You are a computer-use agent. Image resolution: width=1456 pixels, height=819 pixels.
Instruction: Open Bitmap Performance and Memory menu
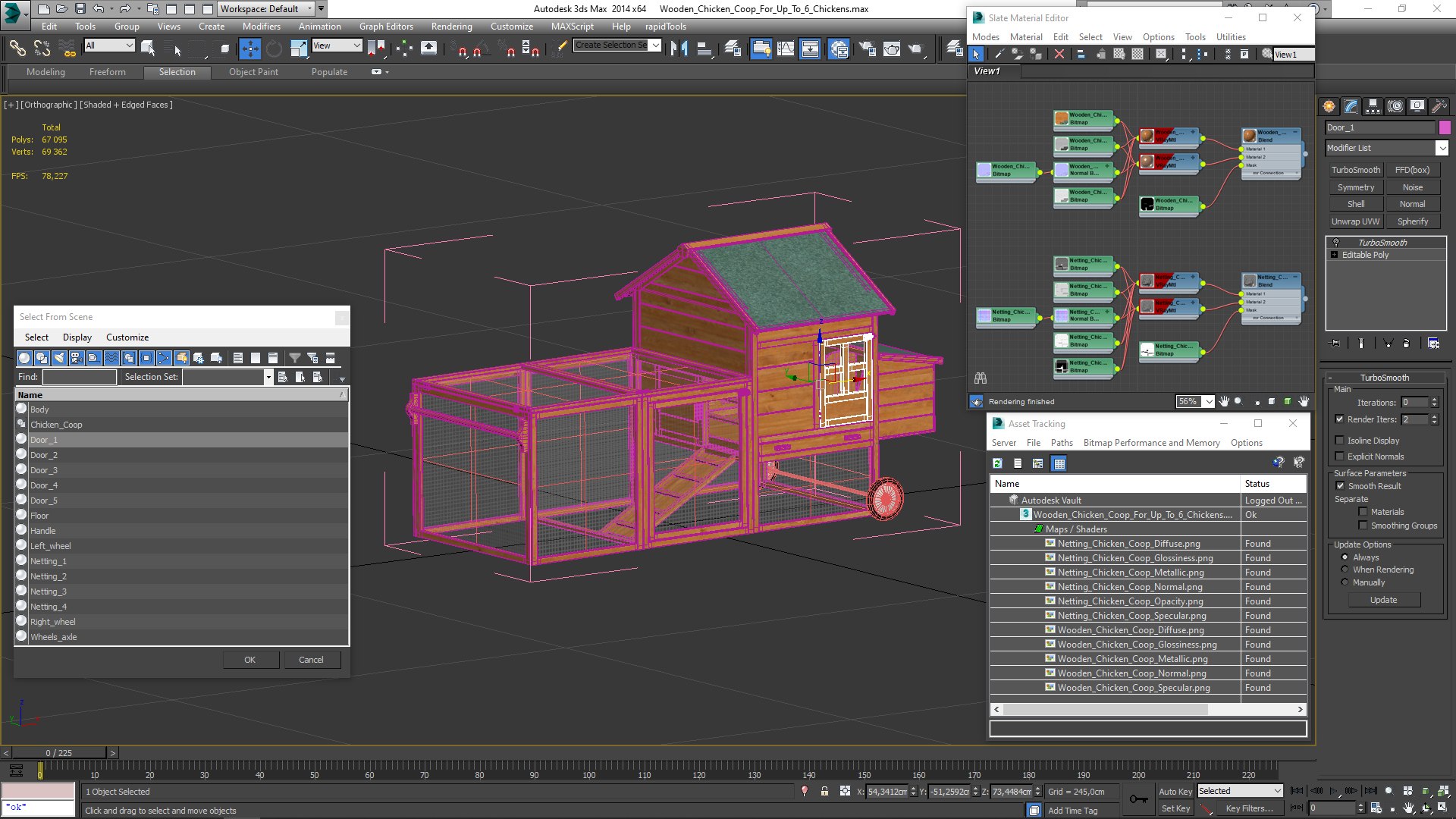pyautogui.click(x=1151, y=443)
